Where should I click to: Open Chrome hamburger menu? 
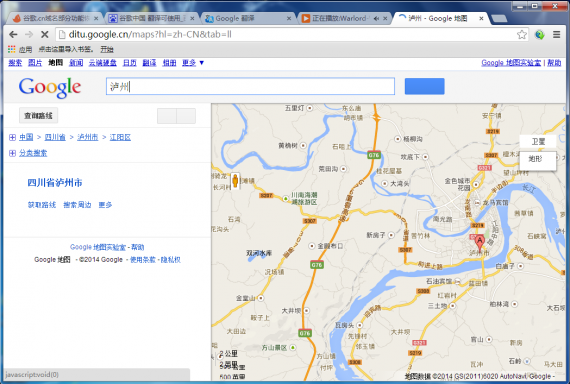[x=556, y=35]
